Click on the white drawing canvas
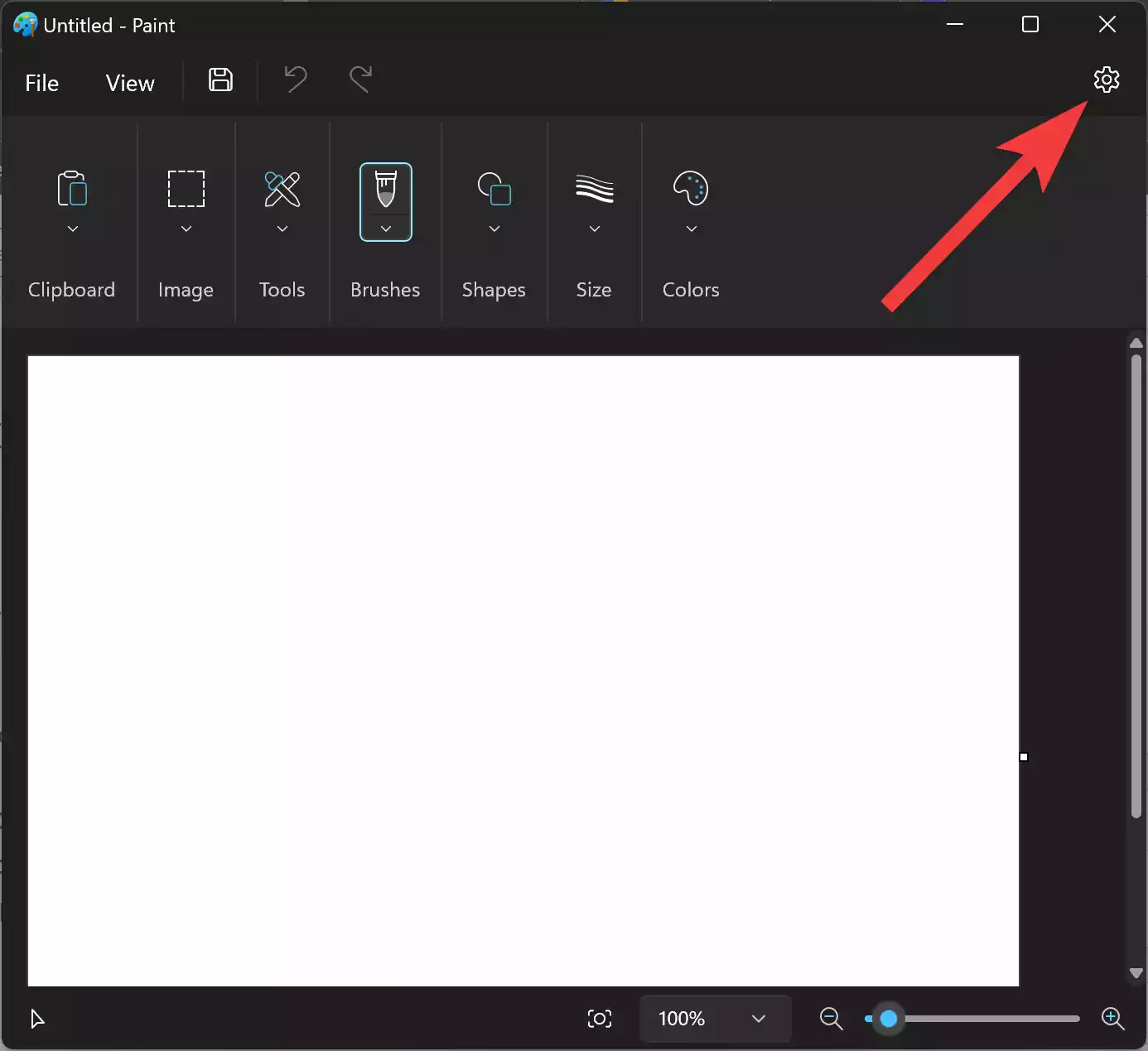The height and width of the screenshot is (1051, 1148). (x=523, y=671)
